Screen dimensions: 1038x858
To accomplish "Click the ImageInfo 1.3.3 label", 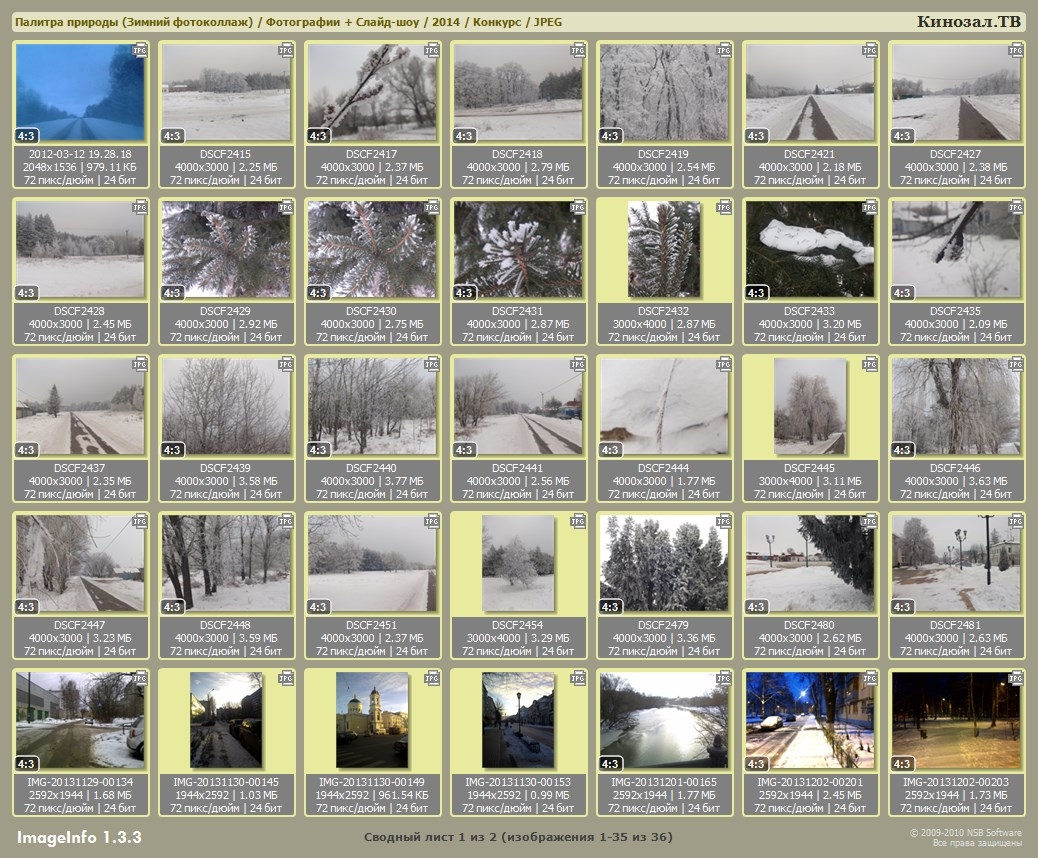I will click(79, 837).
